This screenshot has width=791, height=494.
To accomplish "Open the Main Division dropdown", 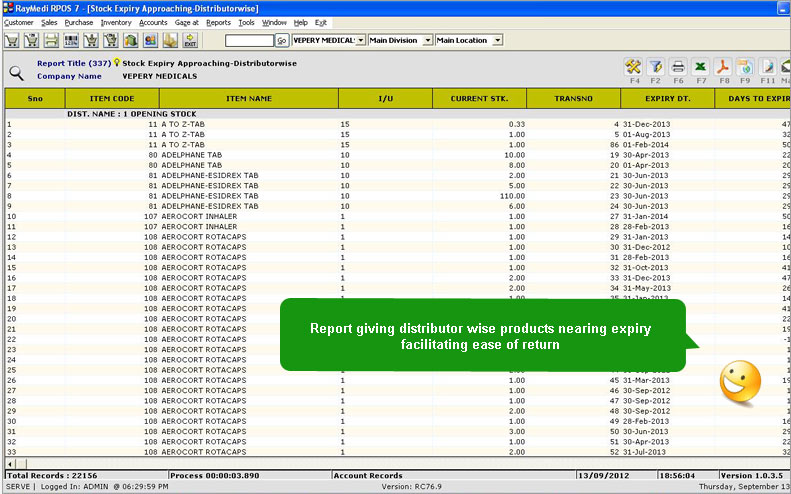I will click(x=428, y=40).
